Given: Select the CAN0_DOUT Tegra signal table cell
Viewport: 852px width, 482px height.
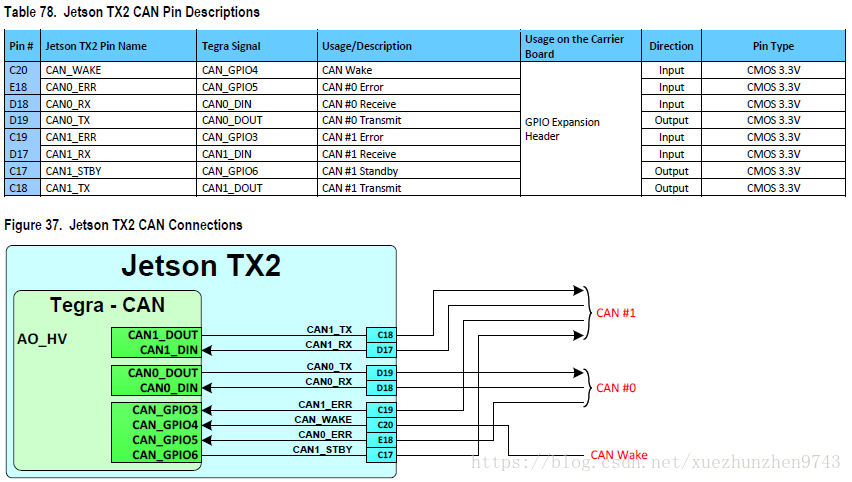Looking at the screenshot, I should (256, 120).
